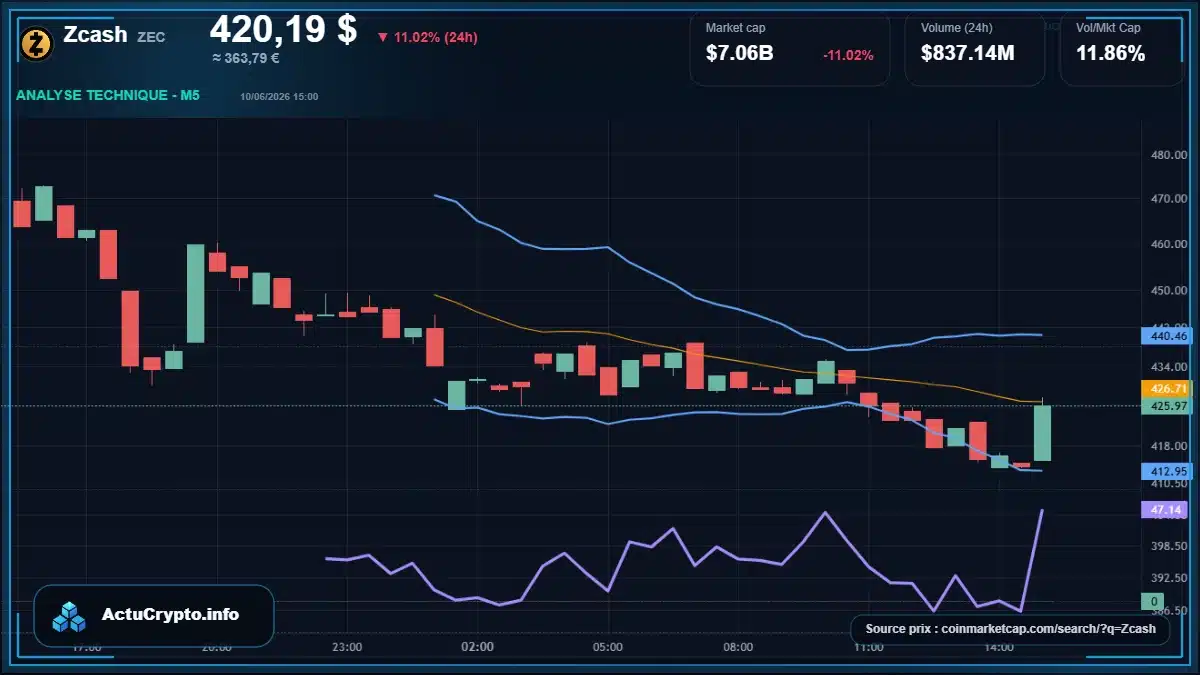Click the 47.14 RSI value tag
The height and width of the screenshot is (675, 1200).
pos(1164,509)
